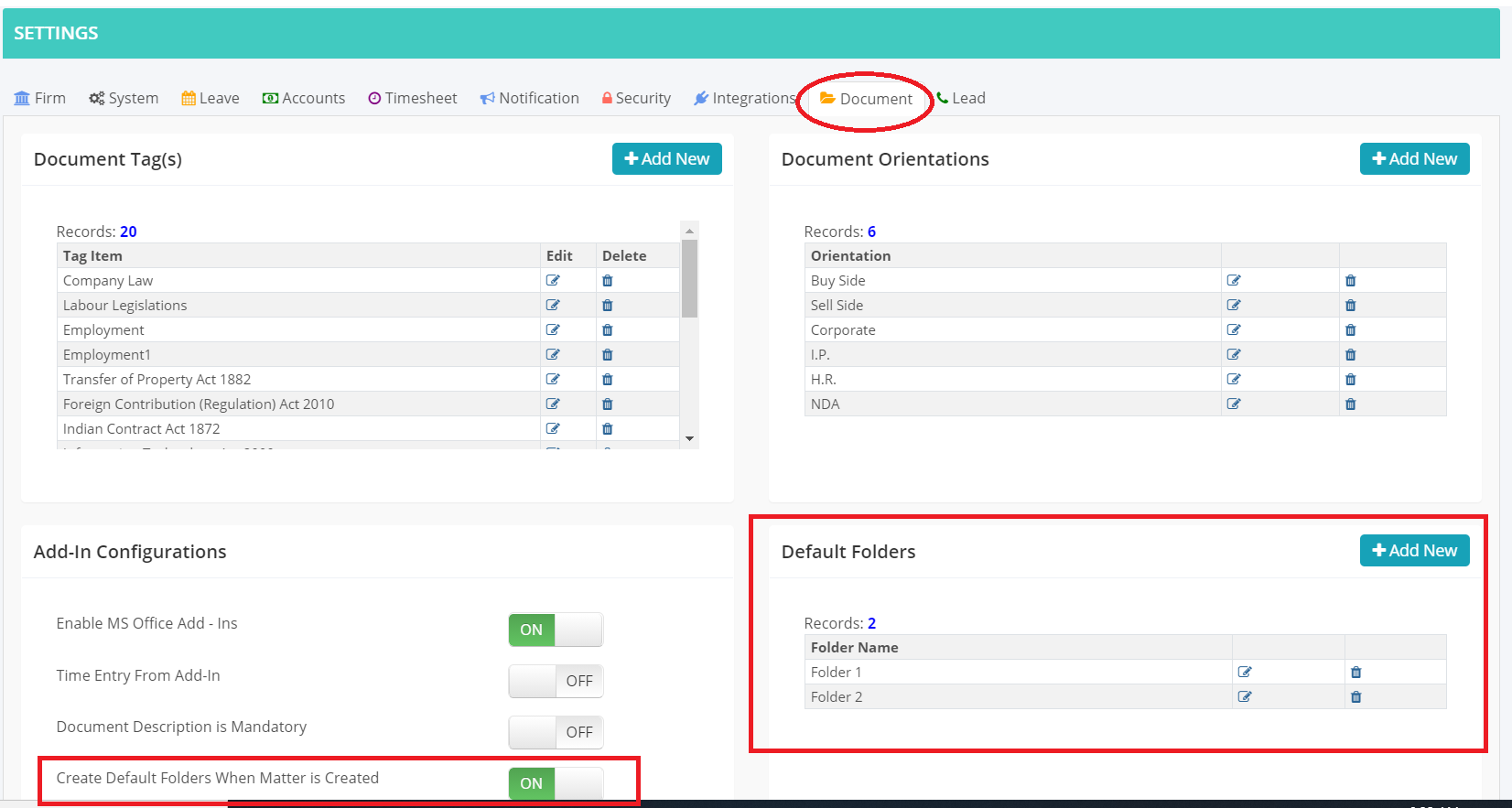The image size is (1512, 808).
Task: Switch to the Timesheet tab
Action: 413,98
